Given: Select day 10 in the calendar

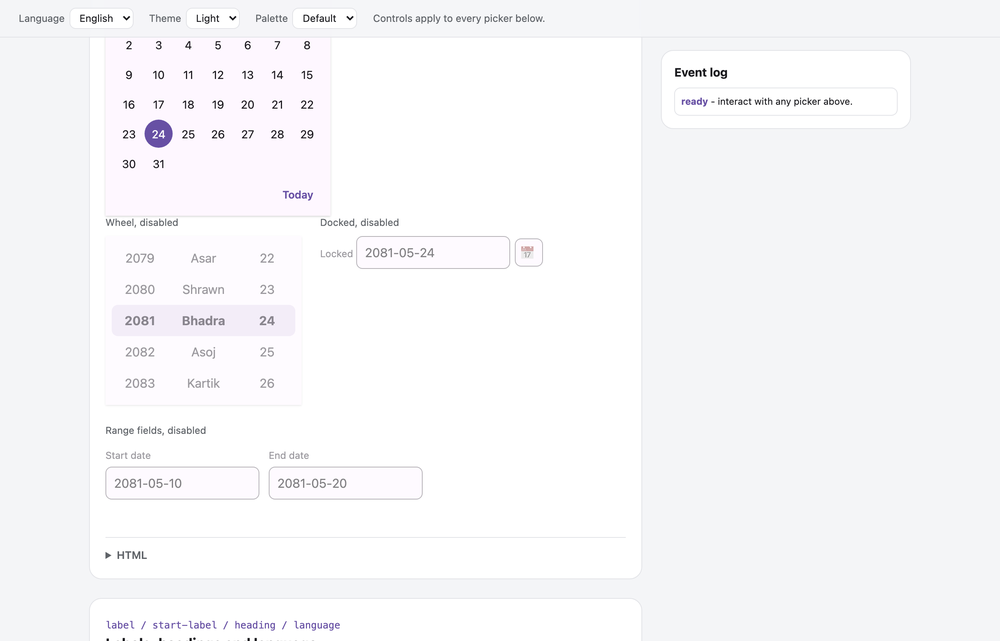Looking at the screenshot, I should (158, 75).
